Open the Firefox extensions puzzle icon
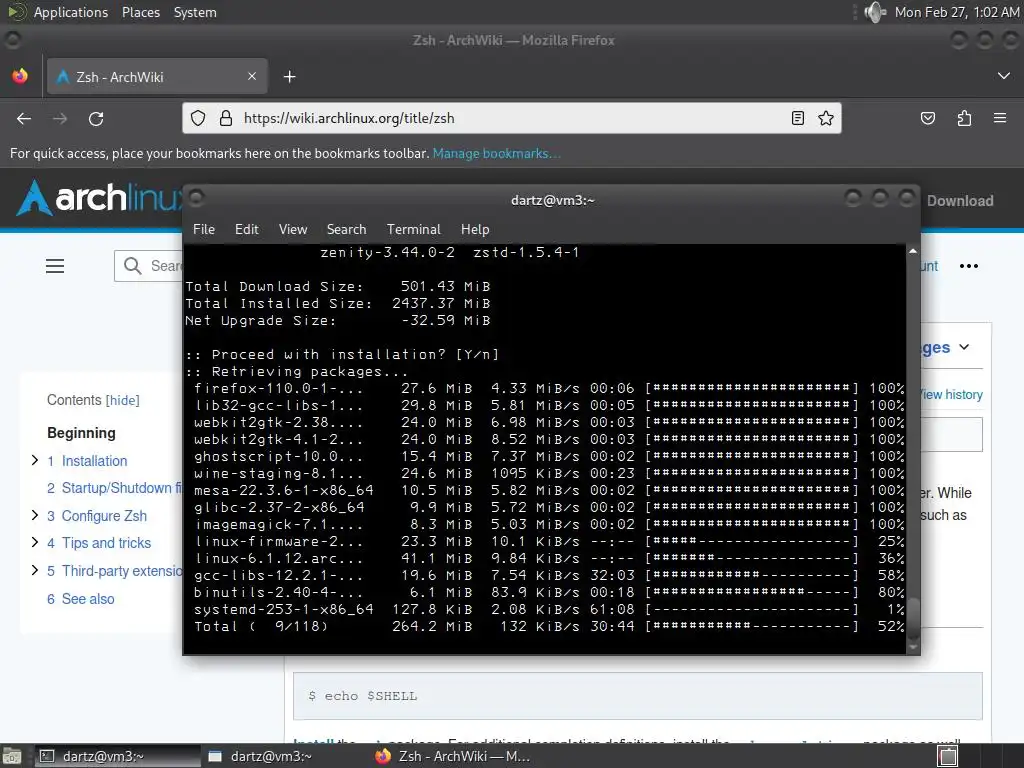1024x768 pixels. click(x=965, y=118)
